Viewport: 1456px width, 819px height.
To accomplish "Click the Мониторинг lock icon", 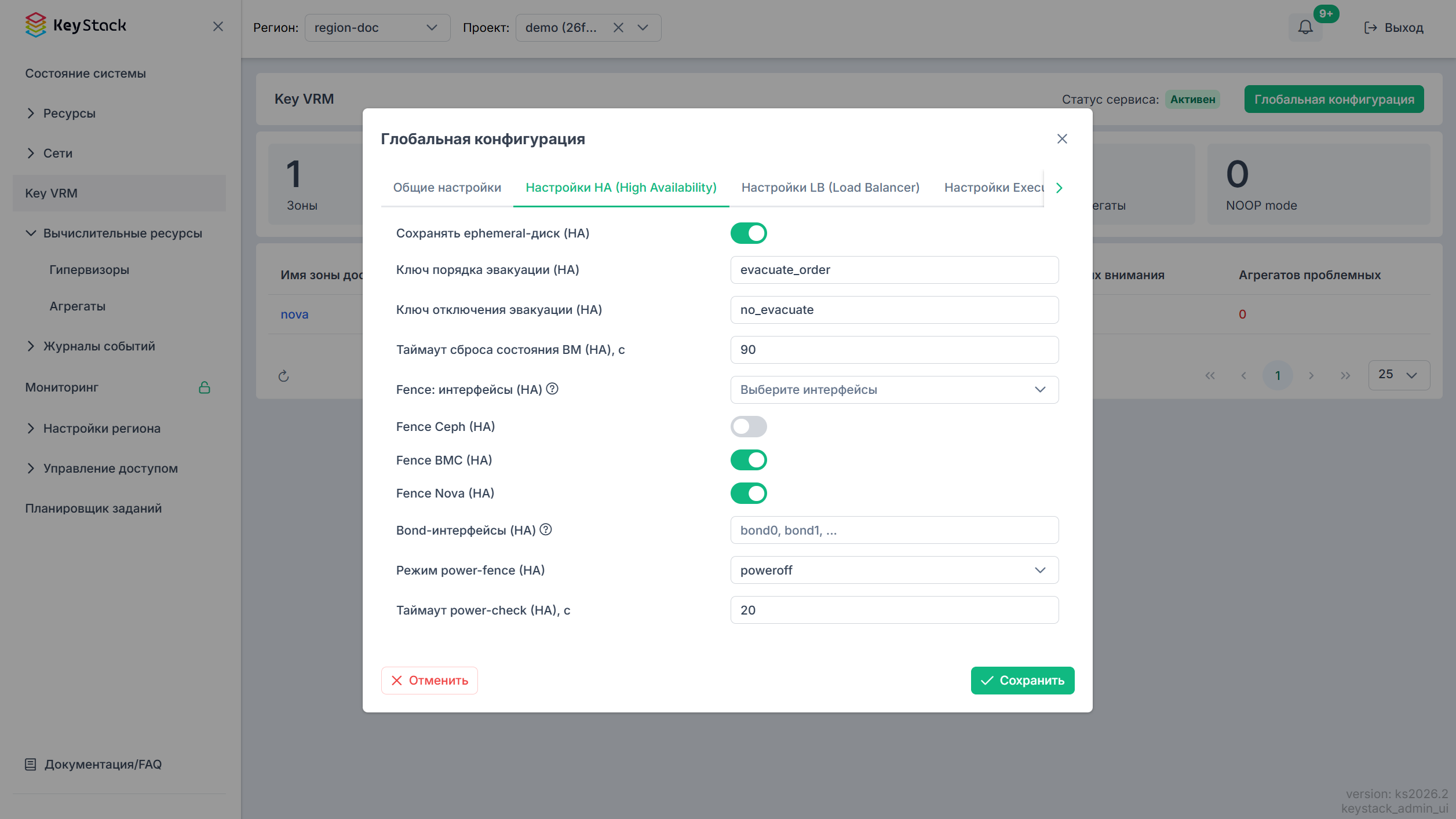I will pyautogui.click(x=205, y=387).
